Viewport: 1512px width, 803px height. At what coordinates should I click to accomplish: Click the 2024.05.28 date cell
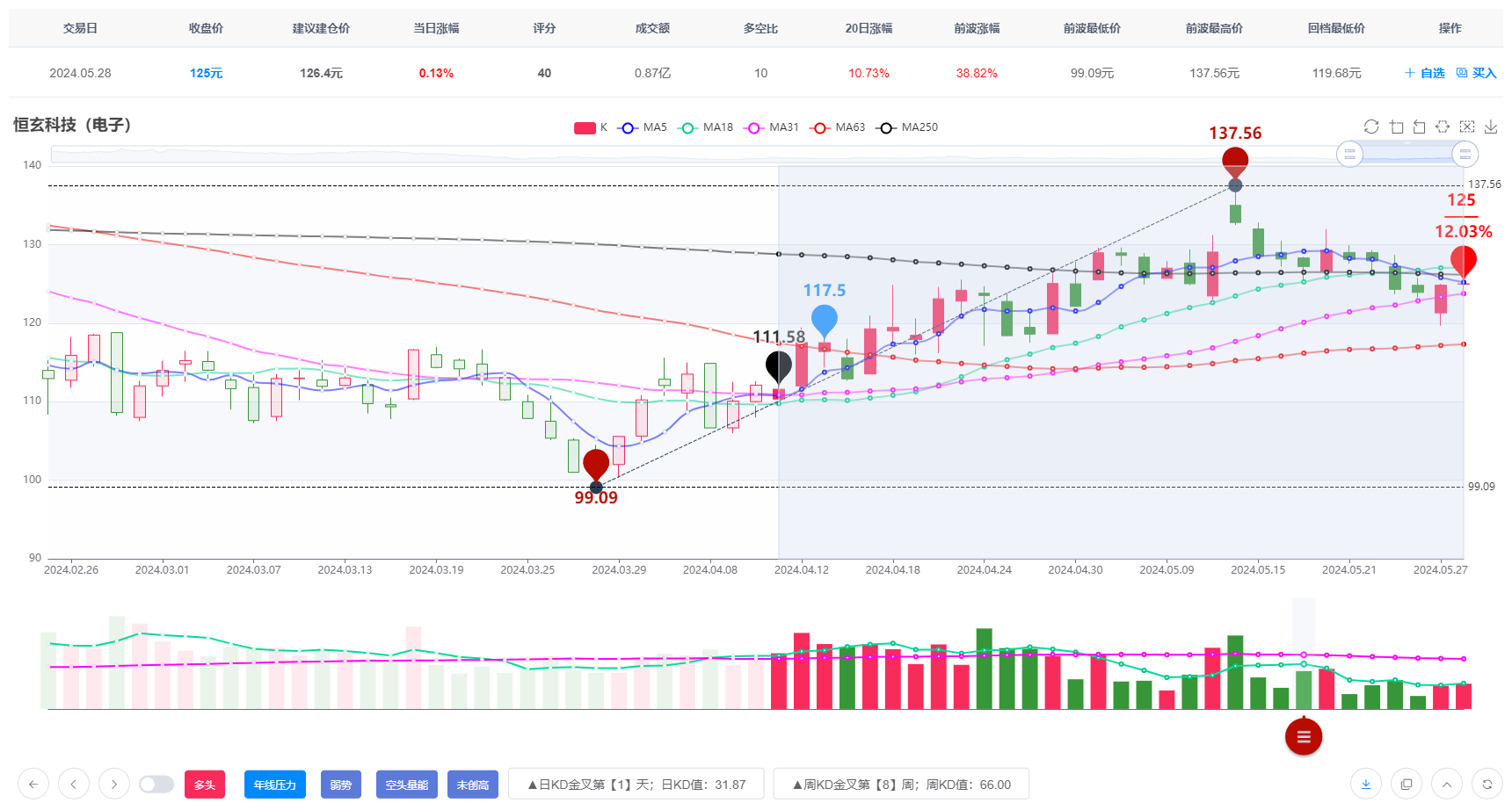click(80, 73)
